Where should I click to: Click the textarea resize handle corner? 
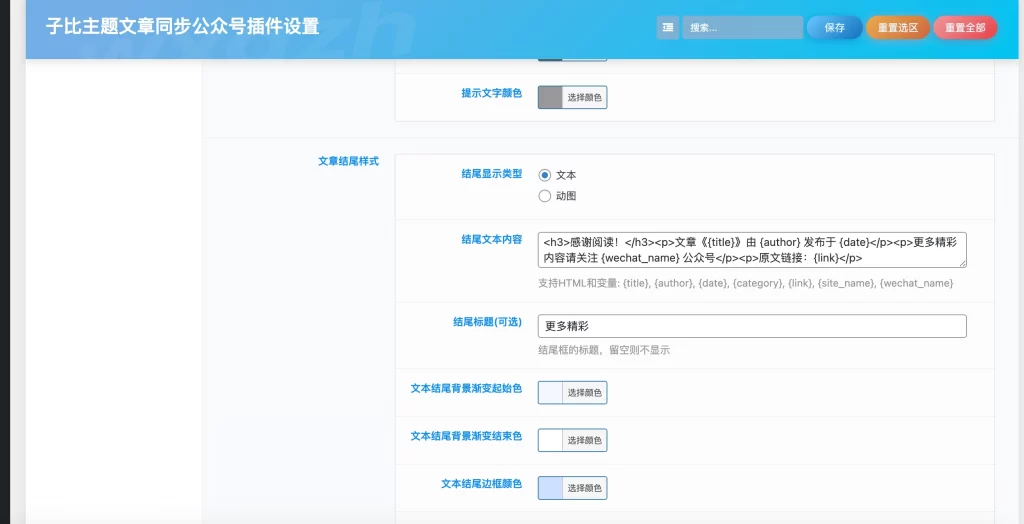(962, 264)
